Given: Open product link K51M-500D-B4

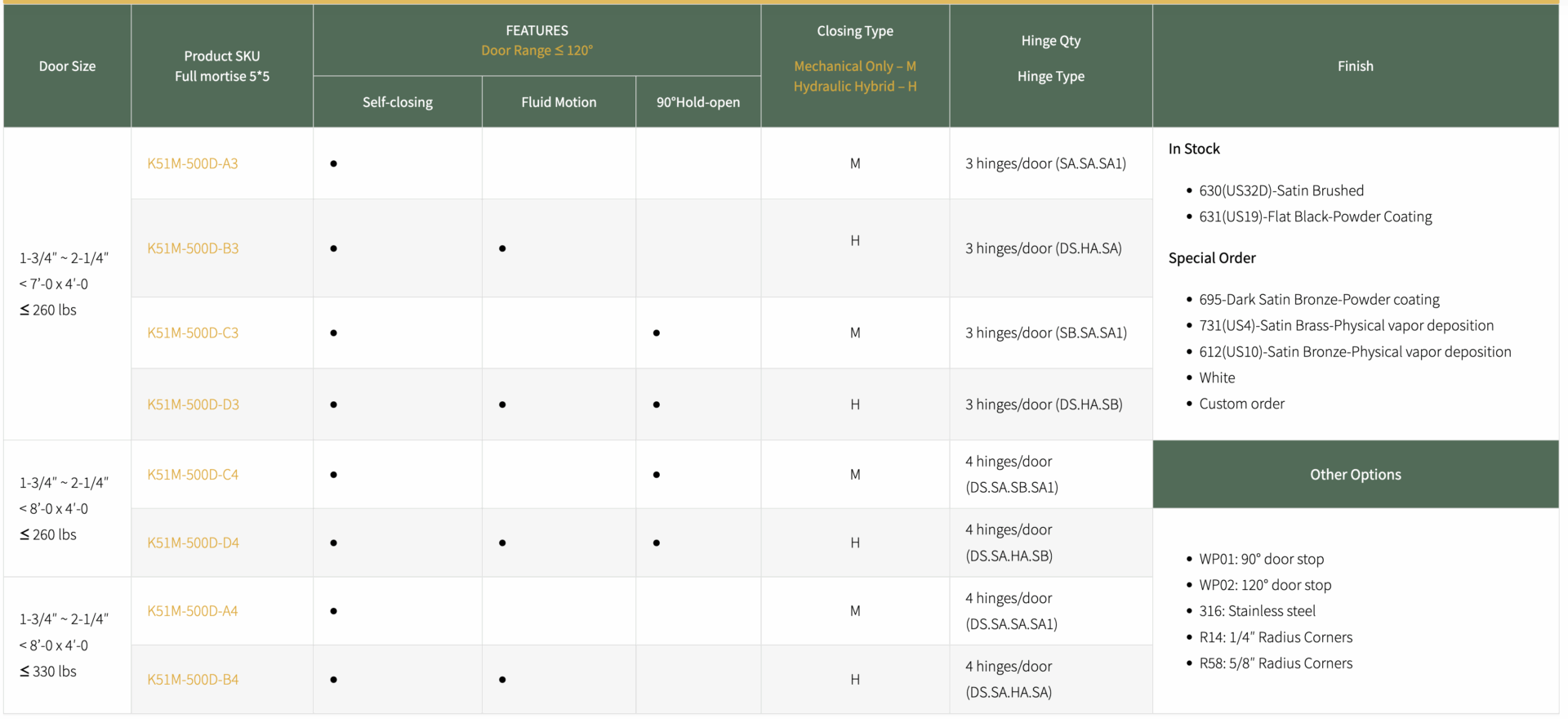Looking at the screenshot, I should click(x=193, y=680).
